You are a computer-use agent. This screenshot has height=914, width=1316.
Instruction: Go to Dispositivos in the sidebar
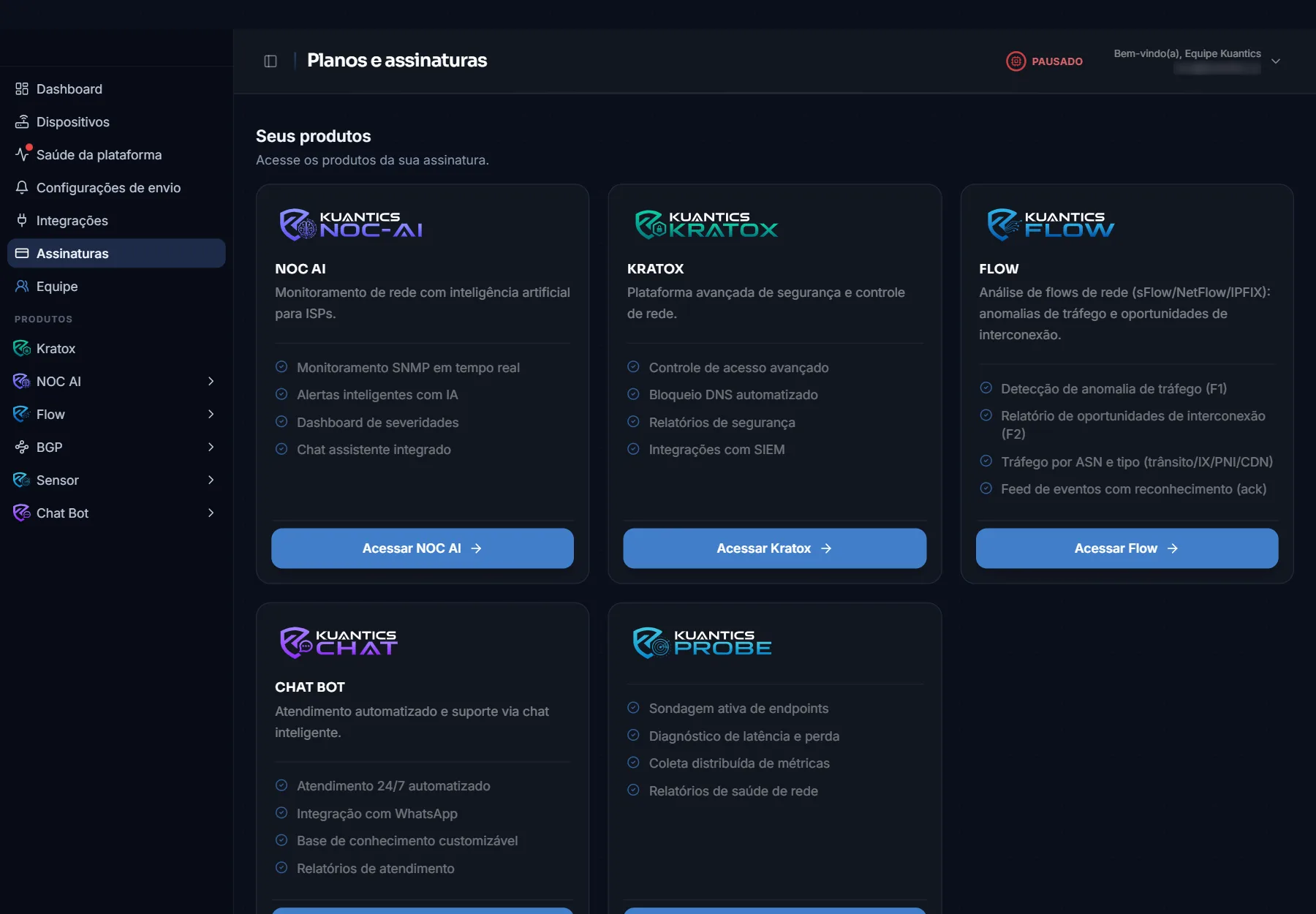click(x=116, y=121)
